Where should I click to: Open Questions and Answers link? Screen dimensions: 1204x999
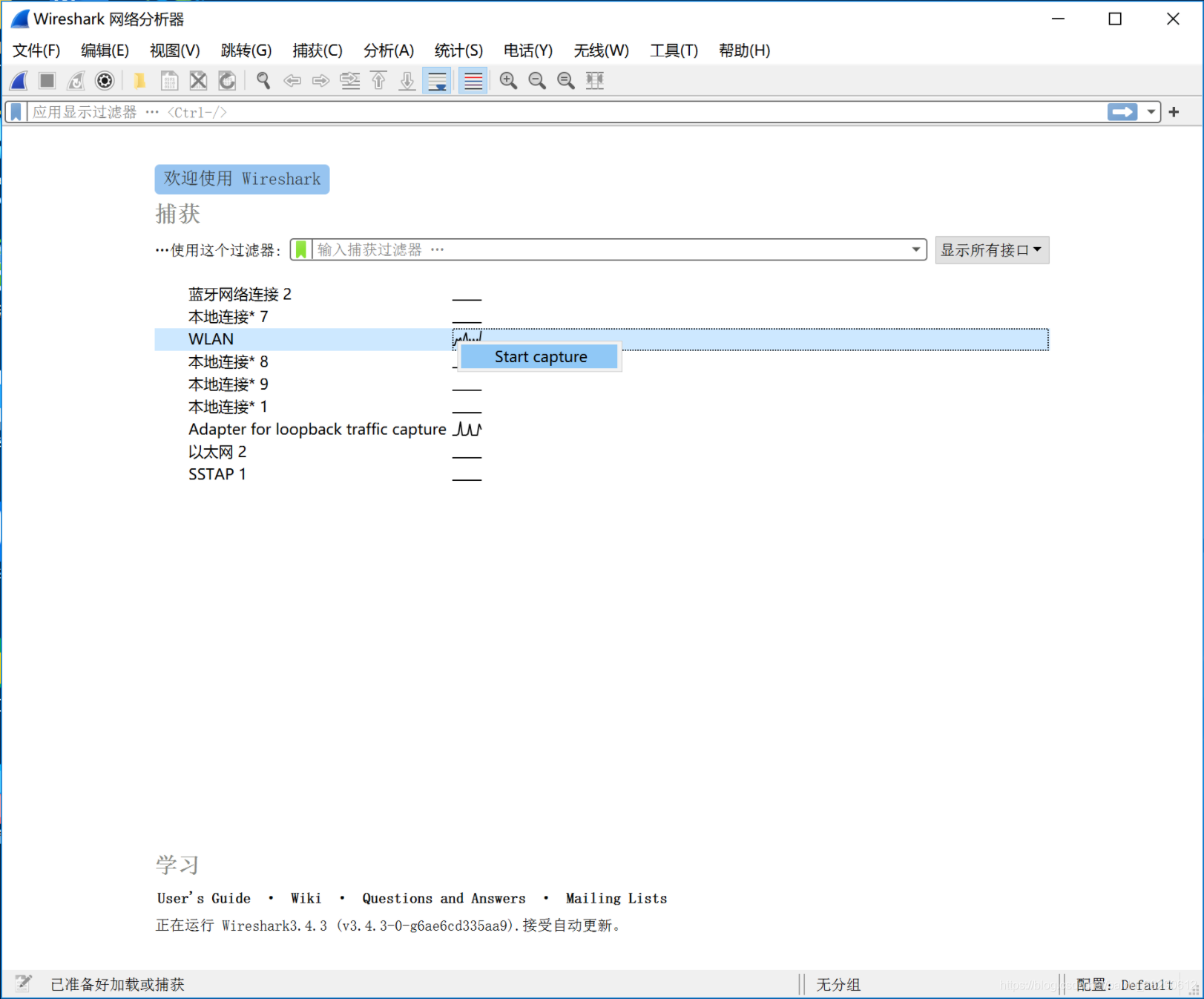coord(444,898)
